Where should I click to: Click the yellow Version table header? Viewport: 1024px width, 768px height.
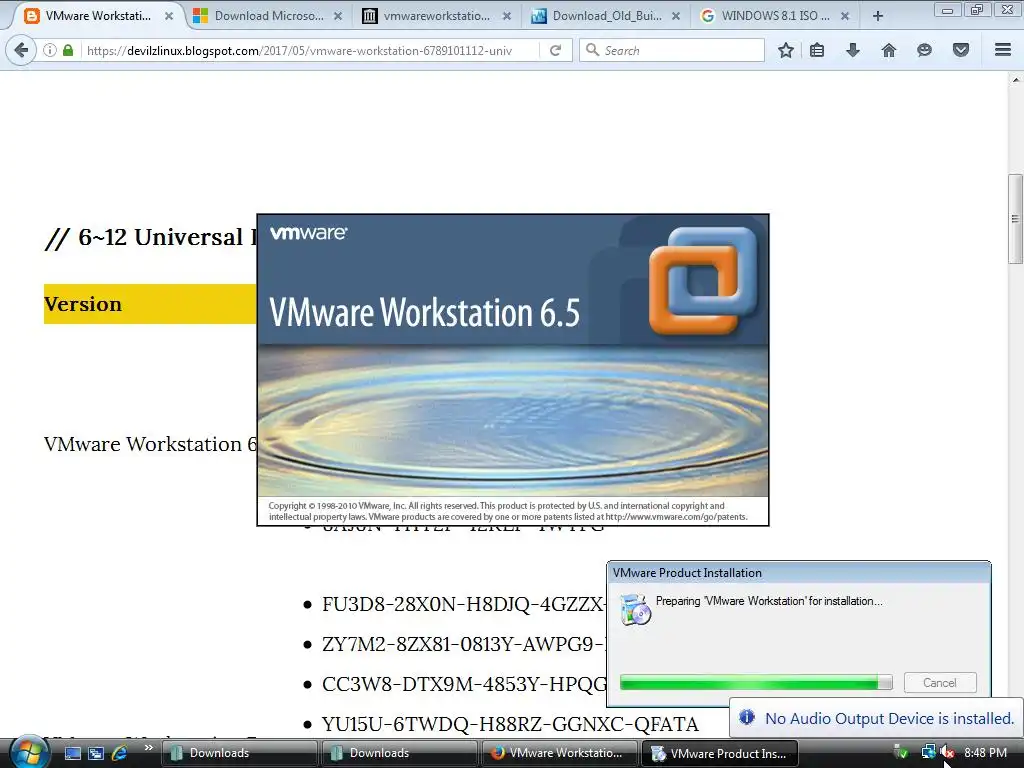(150, 304)
